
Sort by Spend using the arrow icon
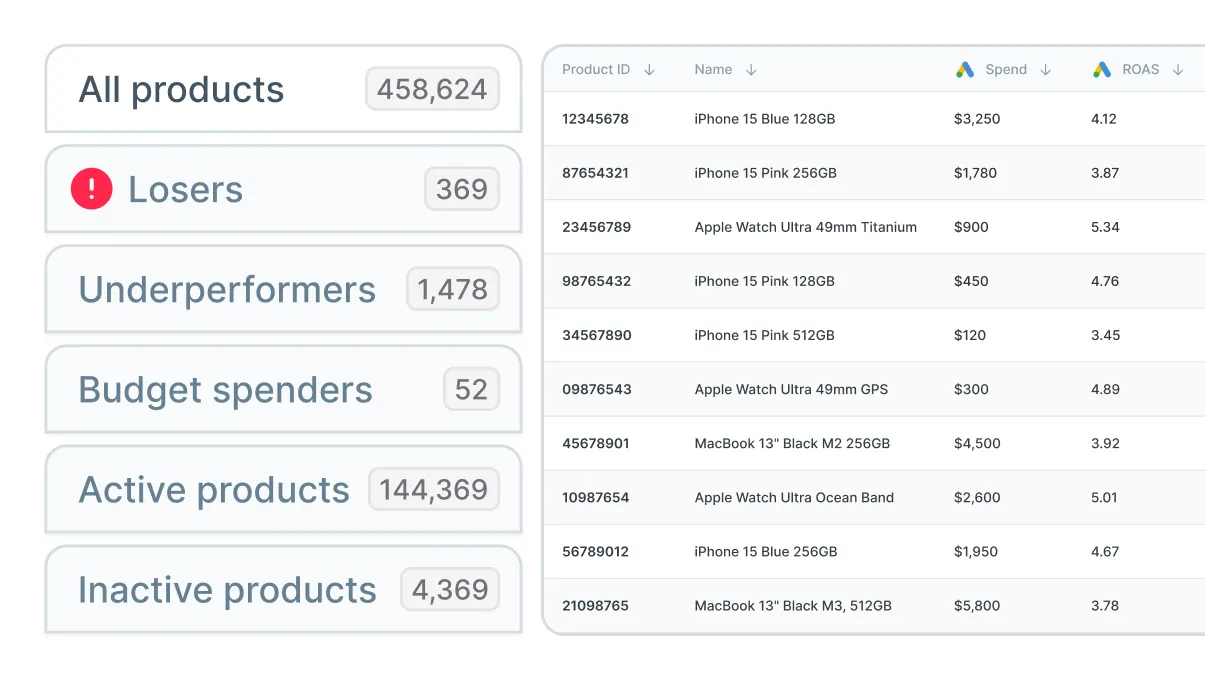click(x=1046, y=70)
